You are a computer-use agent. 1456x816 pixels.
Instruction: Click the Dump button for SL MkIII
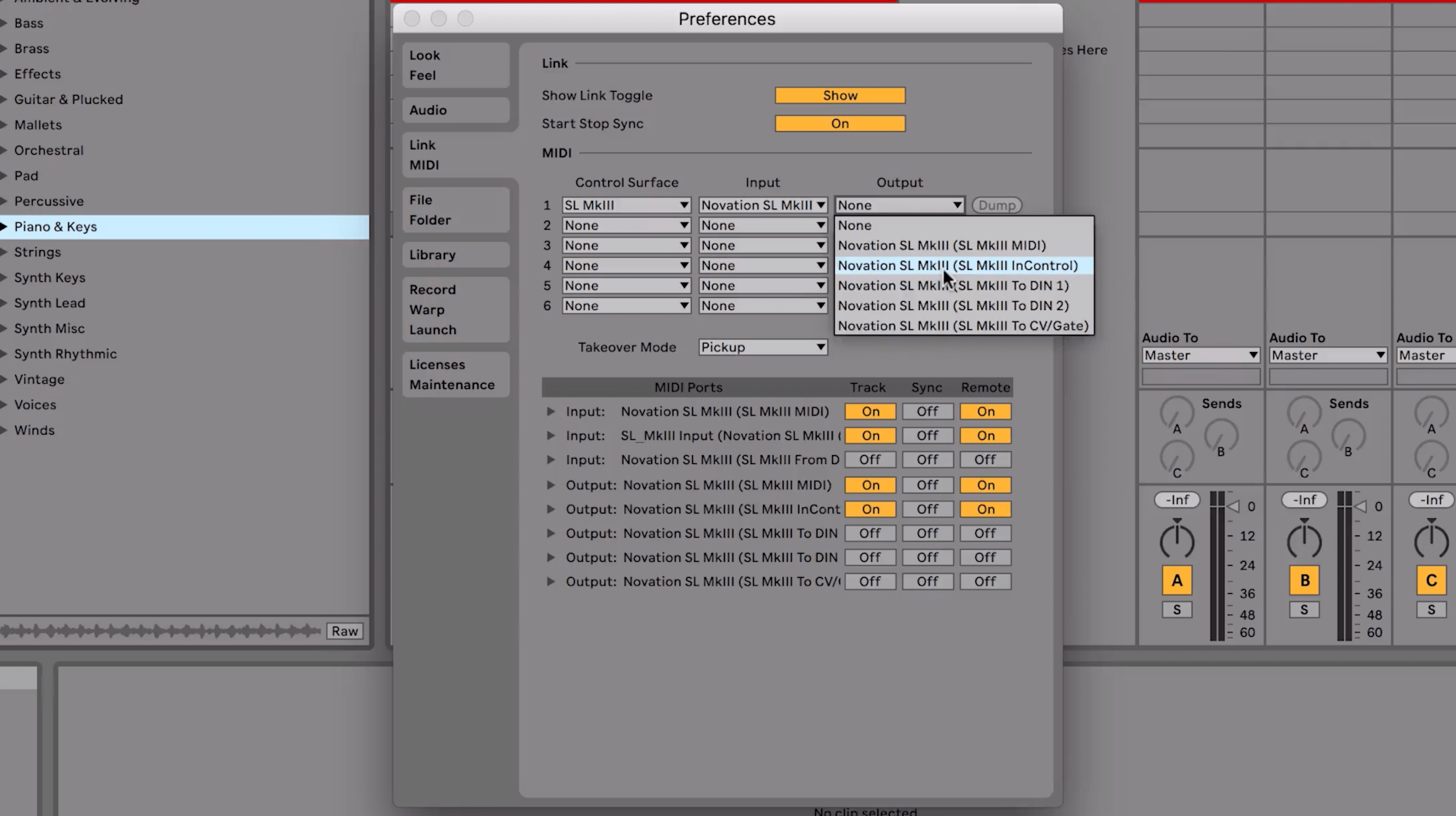tap(996, 205)
